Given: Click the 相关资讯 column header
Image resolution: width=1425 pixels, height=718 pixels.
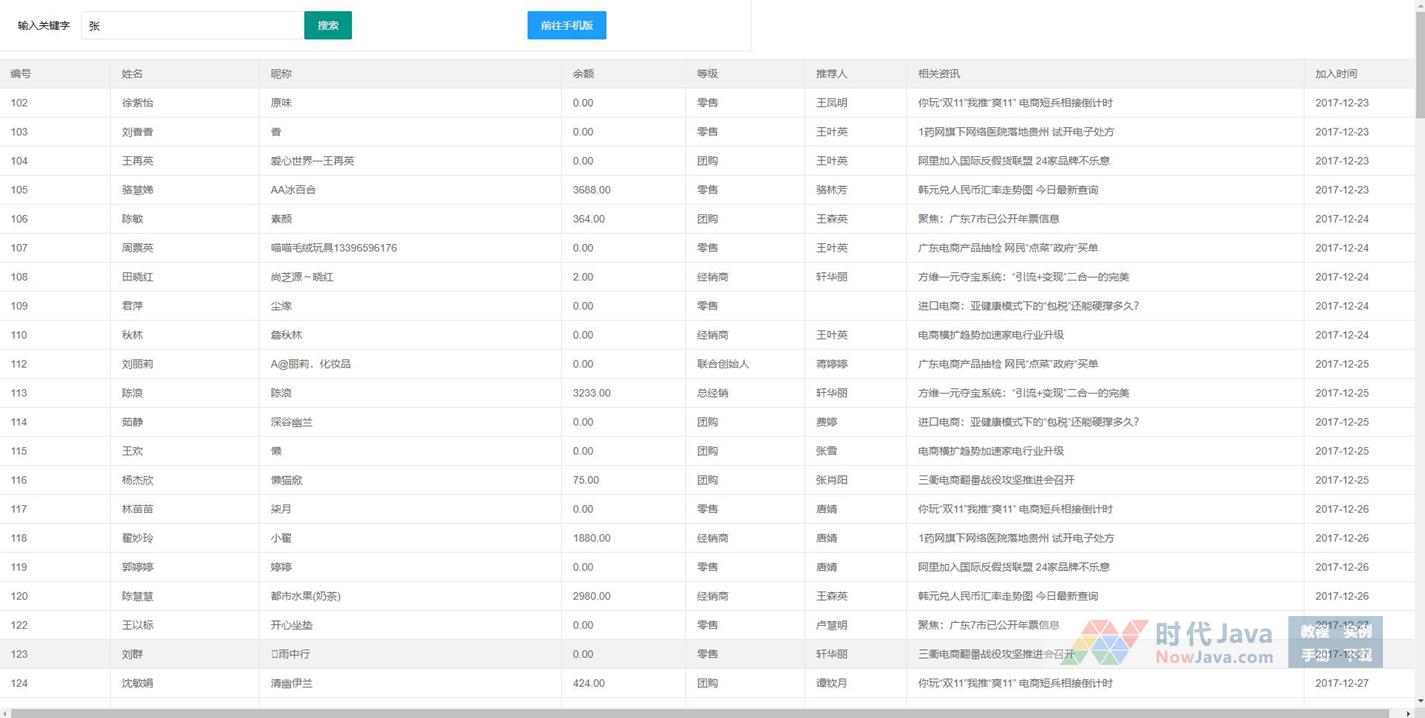Looking at the screenshot, I should click(938, 74).
